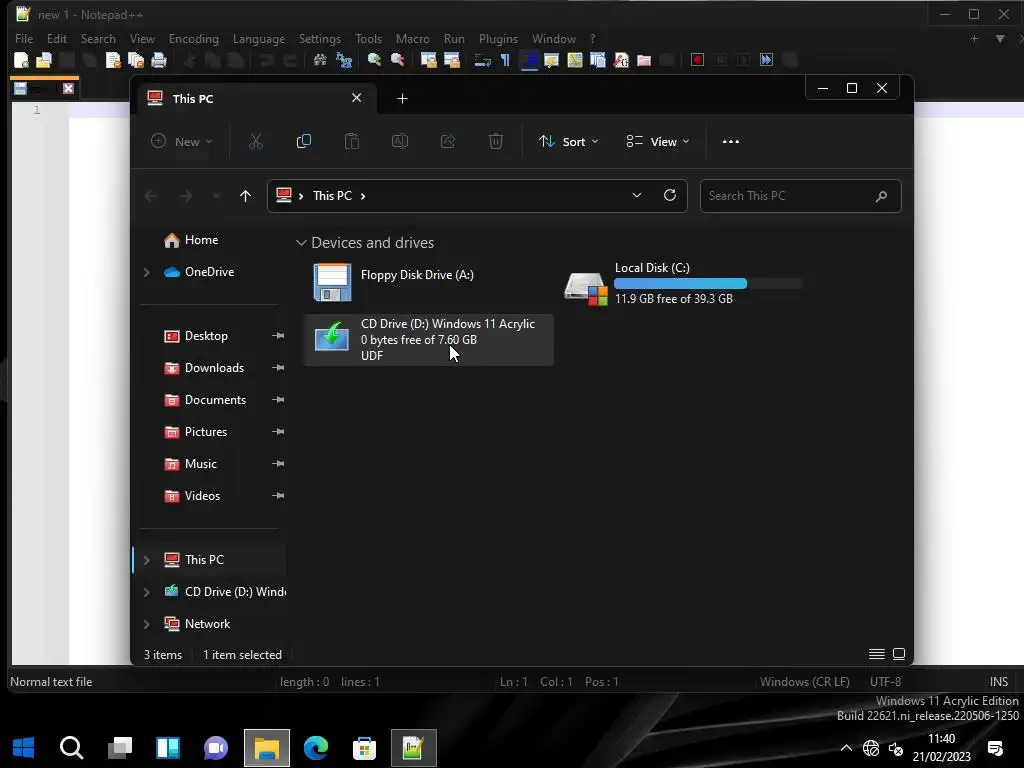Switch to large thumbnails view icon
Image resolution: width=1024 pixels, height=768 pixels.
tap(899, 654)
